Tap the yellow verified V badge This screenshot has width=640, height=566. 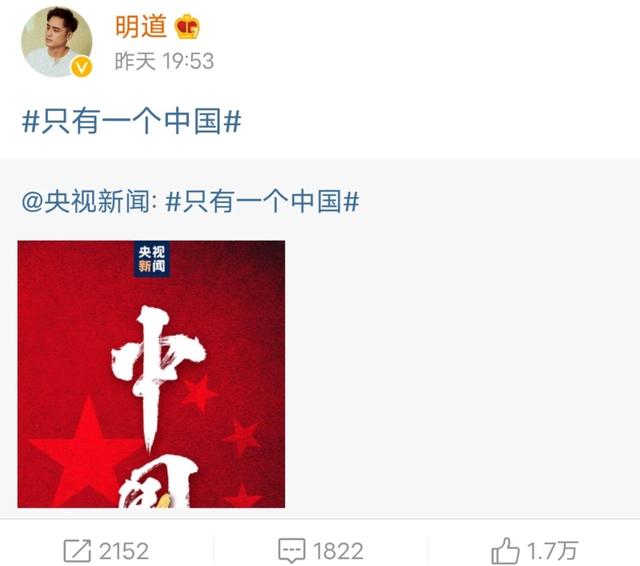click(82, 67)
